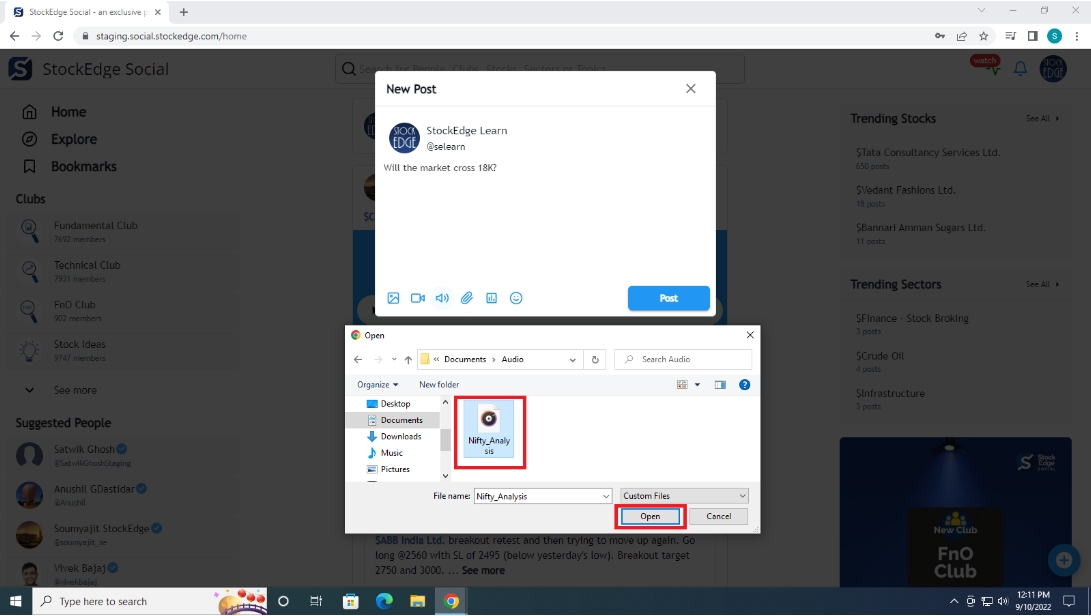Click the video camera icon in New Post
Image resolution: width=1091 pixels, height=616 pixels.
(418, 298)
